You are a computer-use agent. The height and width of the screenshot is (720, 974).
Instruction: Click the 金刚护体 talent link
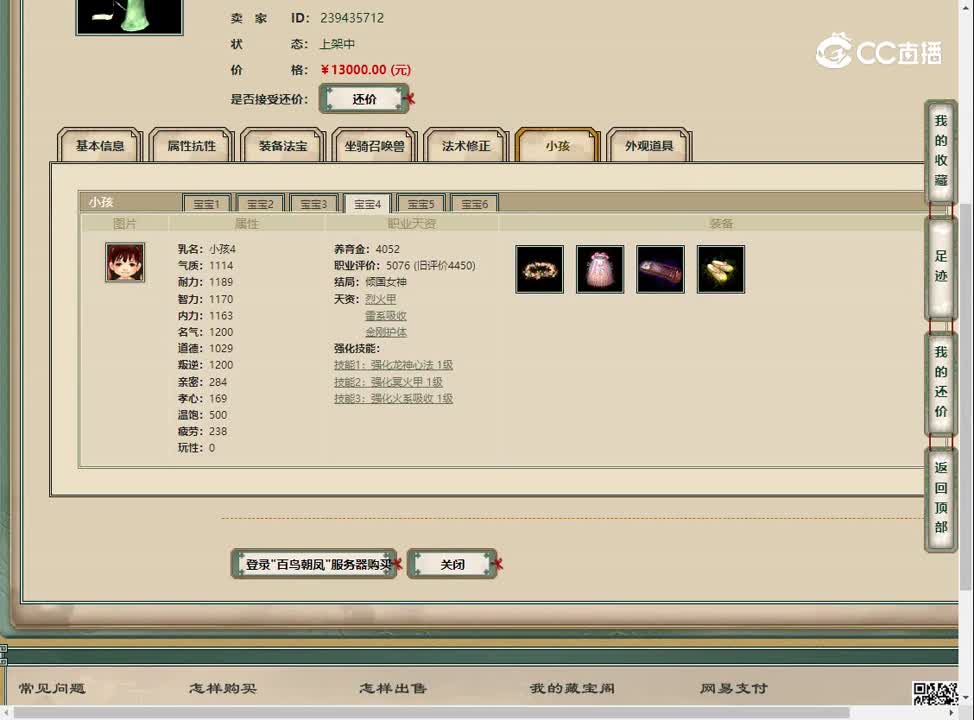[x=386, y=332]
